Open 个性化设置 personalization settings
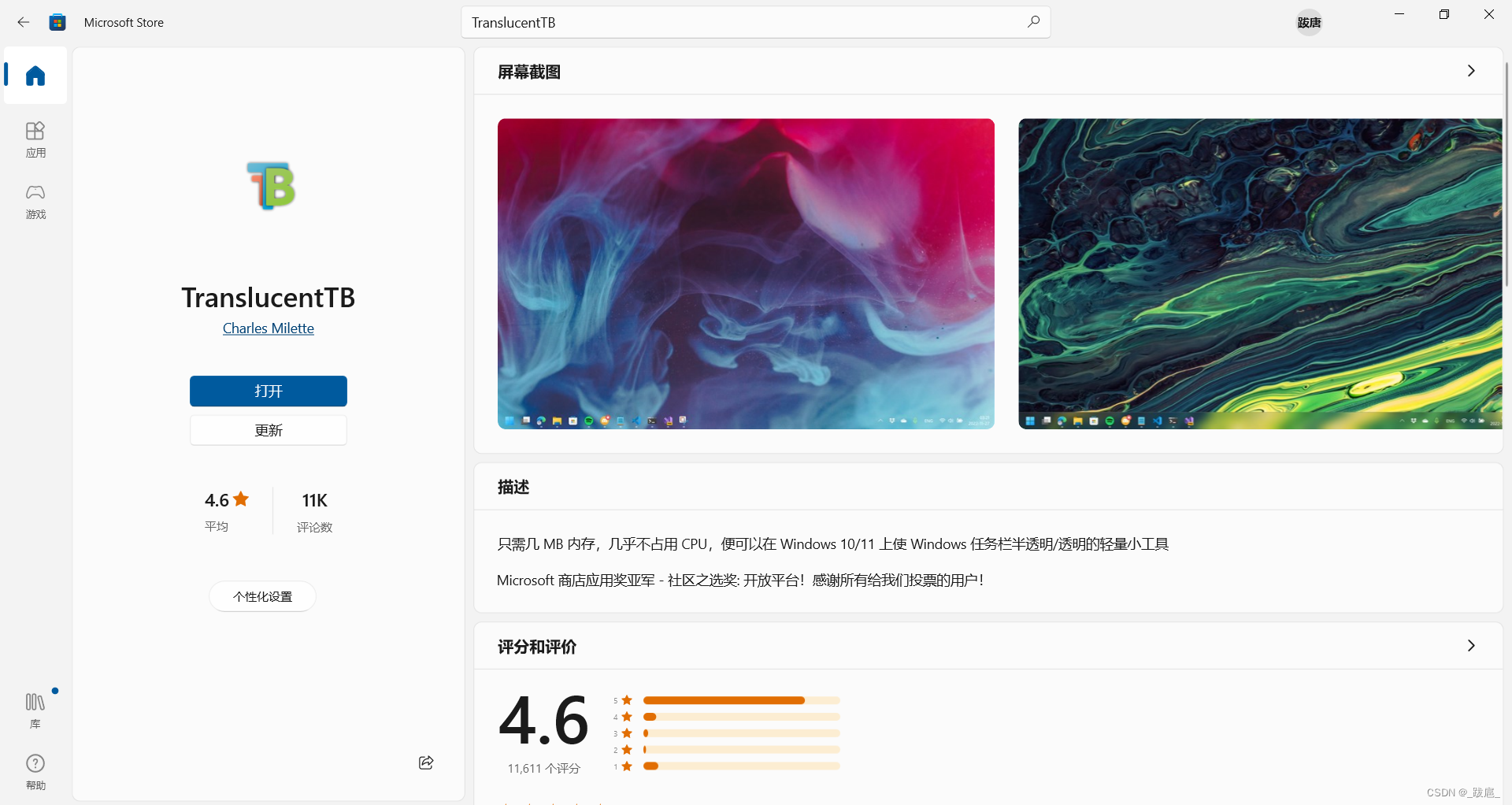Viewport: 1512px width, 805px height. [x=262, y=596]
